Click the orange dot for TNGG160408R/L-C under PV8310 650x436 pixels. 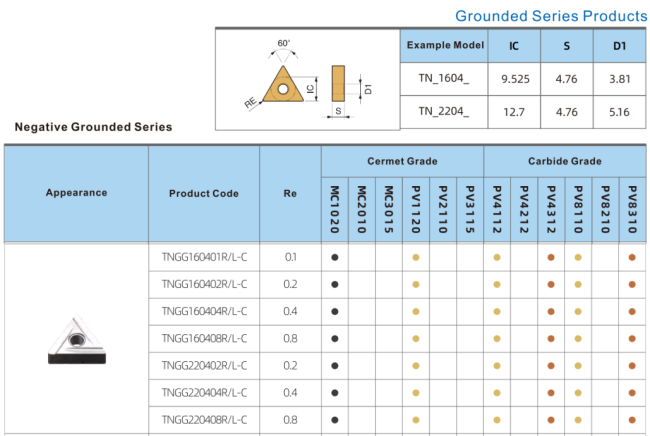pyautogui.click(x=632, y=338)
